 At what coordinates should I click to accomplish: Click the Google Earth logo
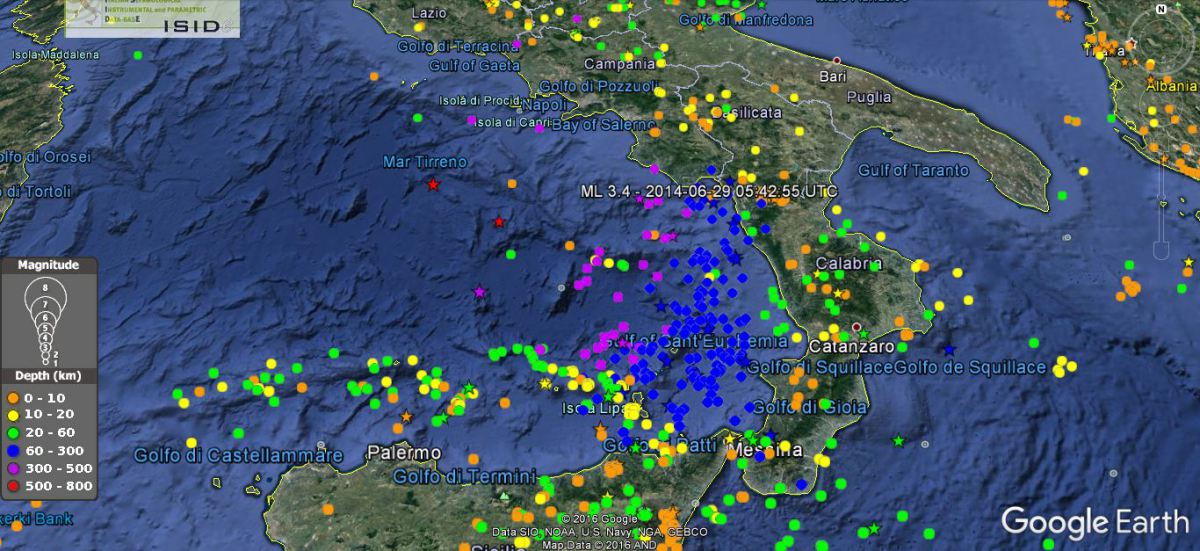tap(1094, 522)
